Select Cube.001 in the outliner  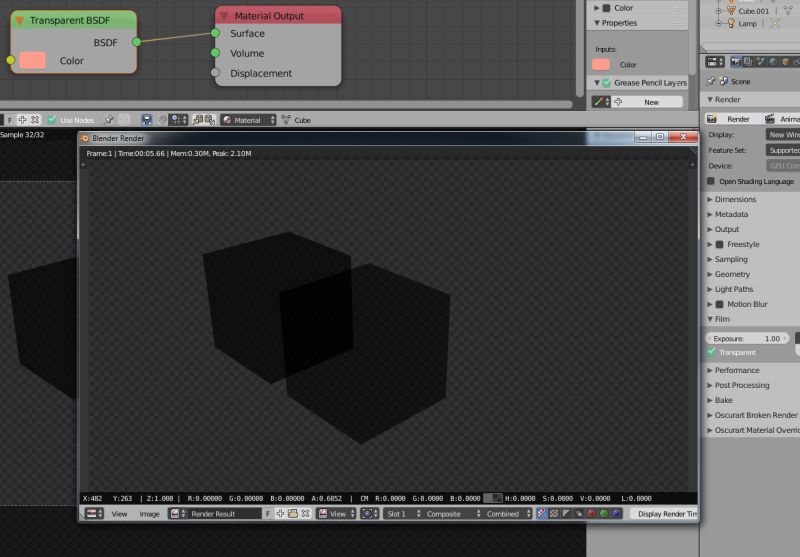(753, 11)
